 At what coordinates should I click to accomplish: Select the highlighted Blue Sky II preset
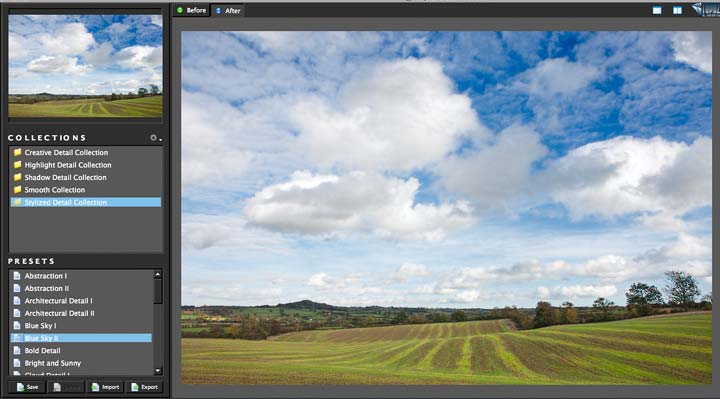(81, 338)
